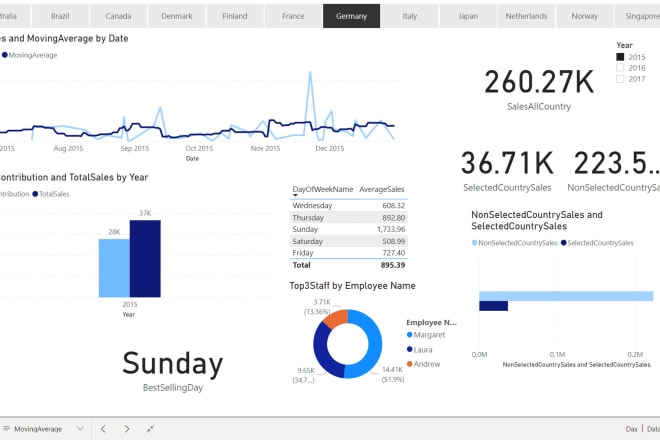Viewport: 660px width, 440px height.
Task: Click the Friday row value 727.40
Action: pyautogui.click(x=394, y=253)
